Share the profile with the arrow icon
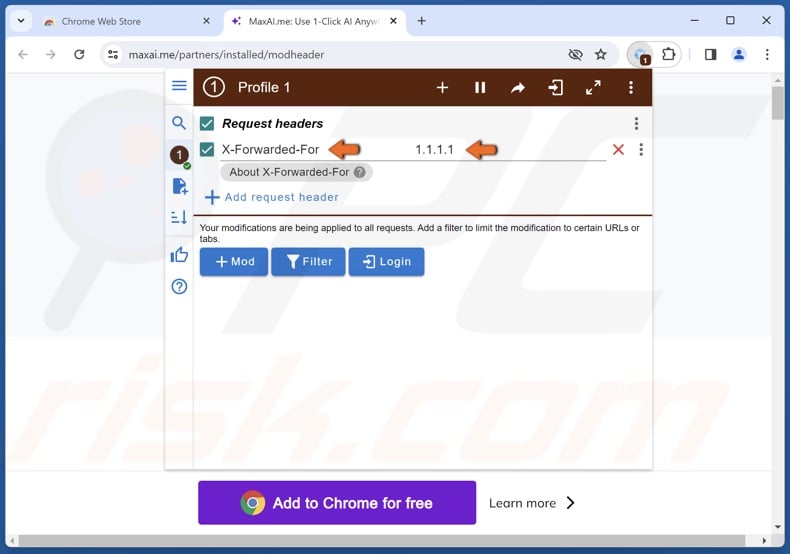Image resolution: width=790 pixels, height=554 pixels. 518,88
